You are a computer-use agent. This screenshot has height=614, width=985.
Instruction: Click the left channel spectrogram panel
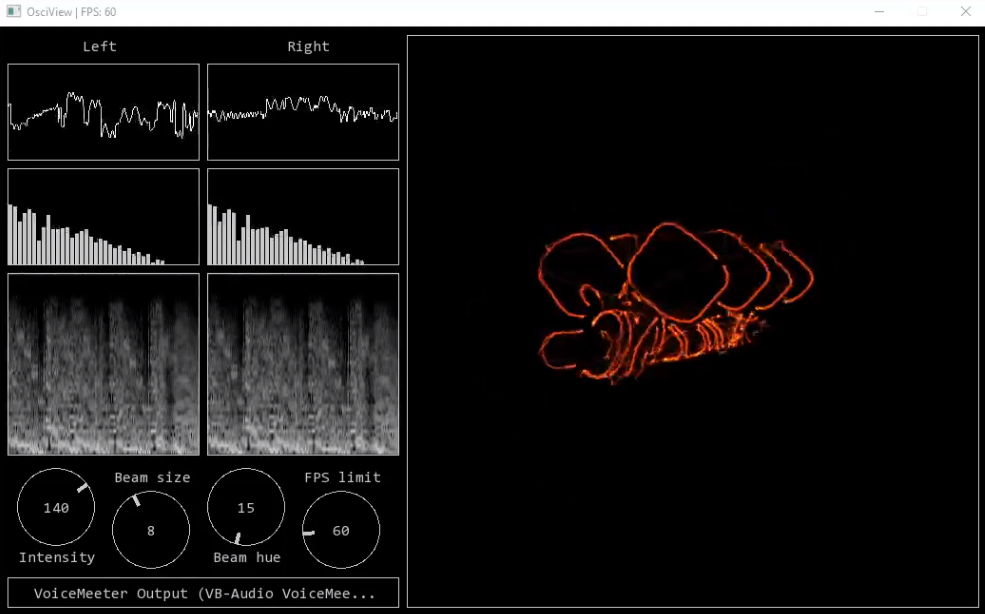(x=104, y=365)
